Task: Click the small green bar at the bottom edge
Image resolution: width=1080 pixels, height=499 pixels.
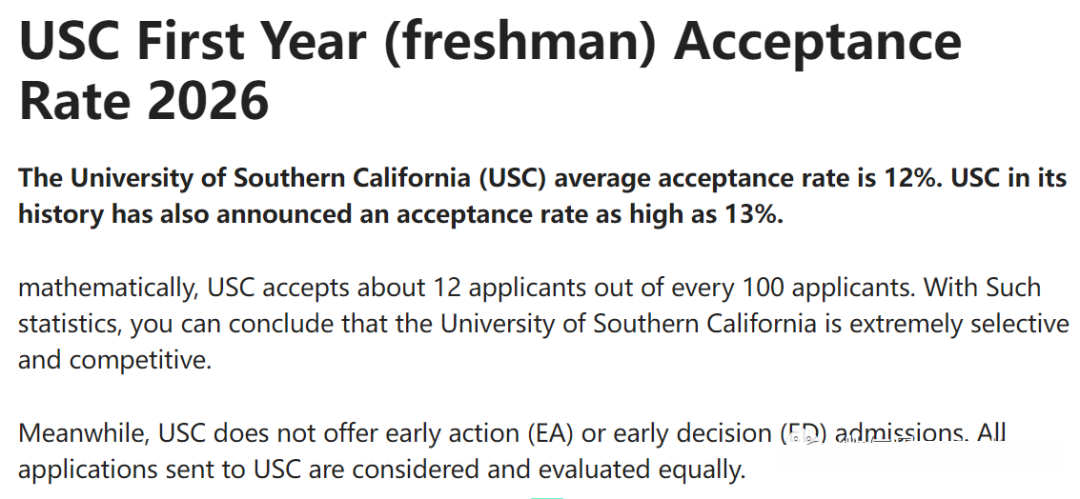Action: (546, 496)
